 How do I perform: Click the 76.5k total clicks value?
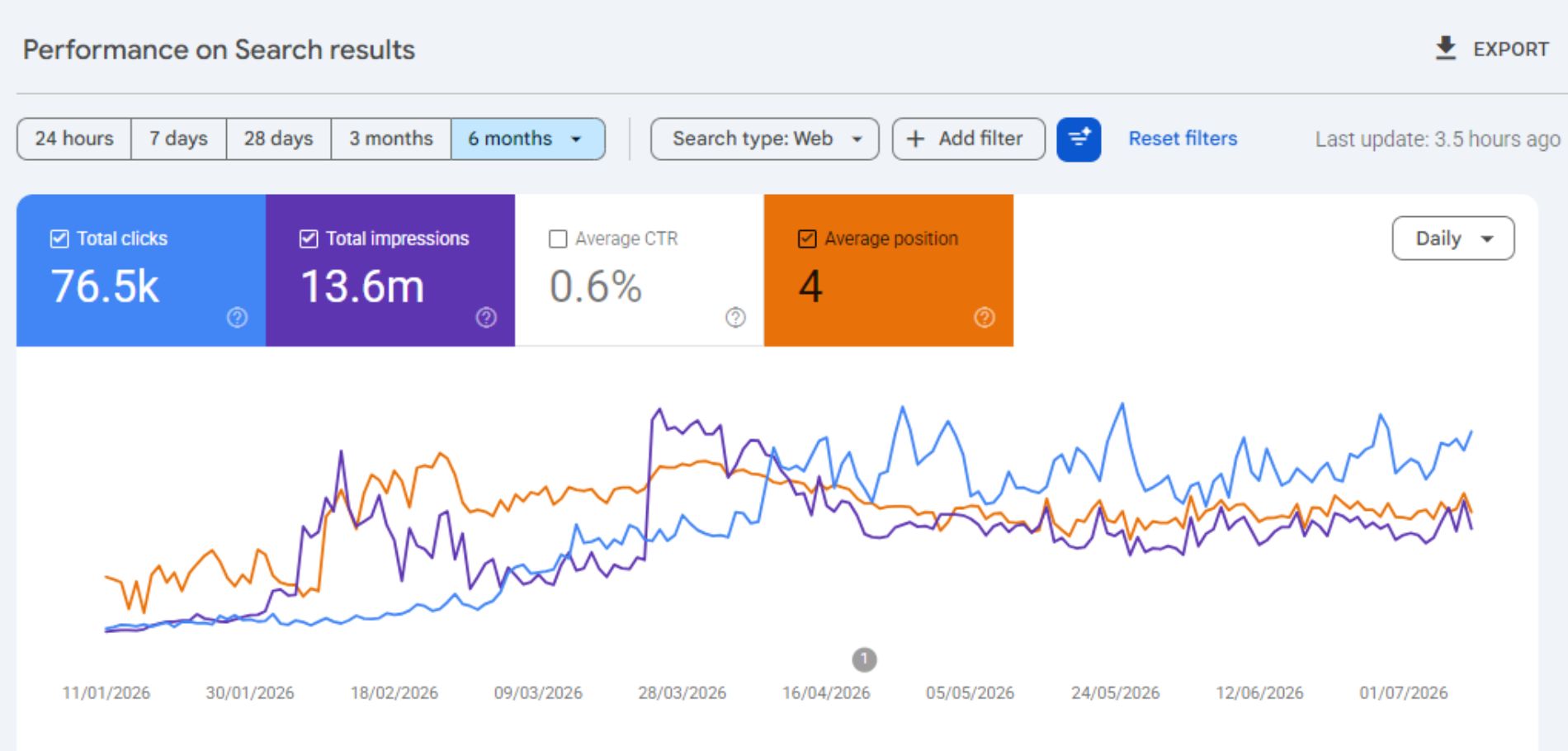(105, 286)
